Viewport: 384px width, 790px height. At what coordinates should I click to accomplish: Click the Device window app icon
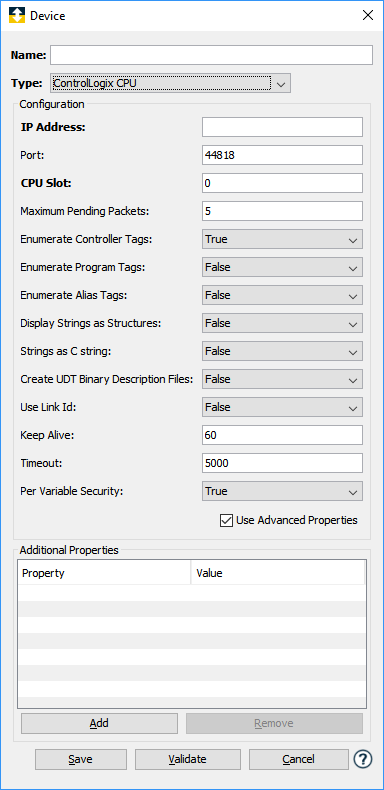(x=17, y=15)
